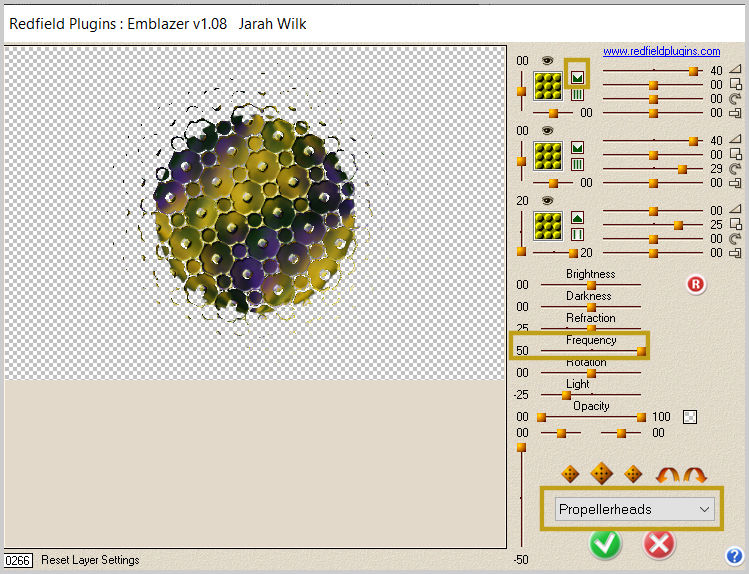Open the Propellerheads preset dropdown

(635, 509)
